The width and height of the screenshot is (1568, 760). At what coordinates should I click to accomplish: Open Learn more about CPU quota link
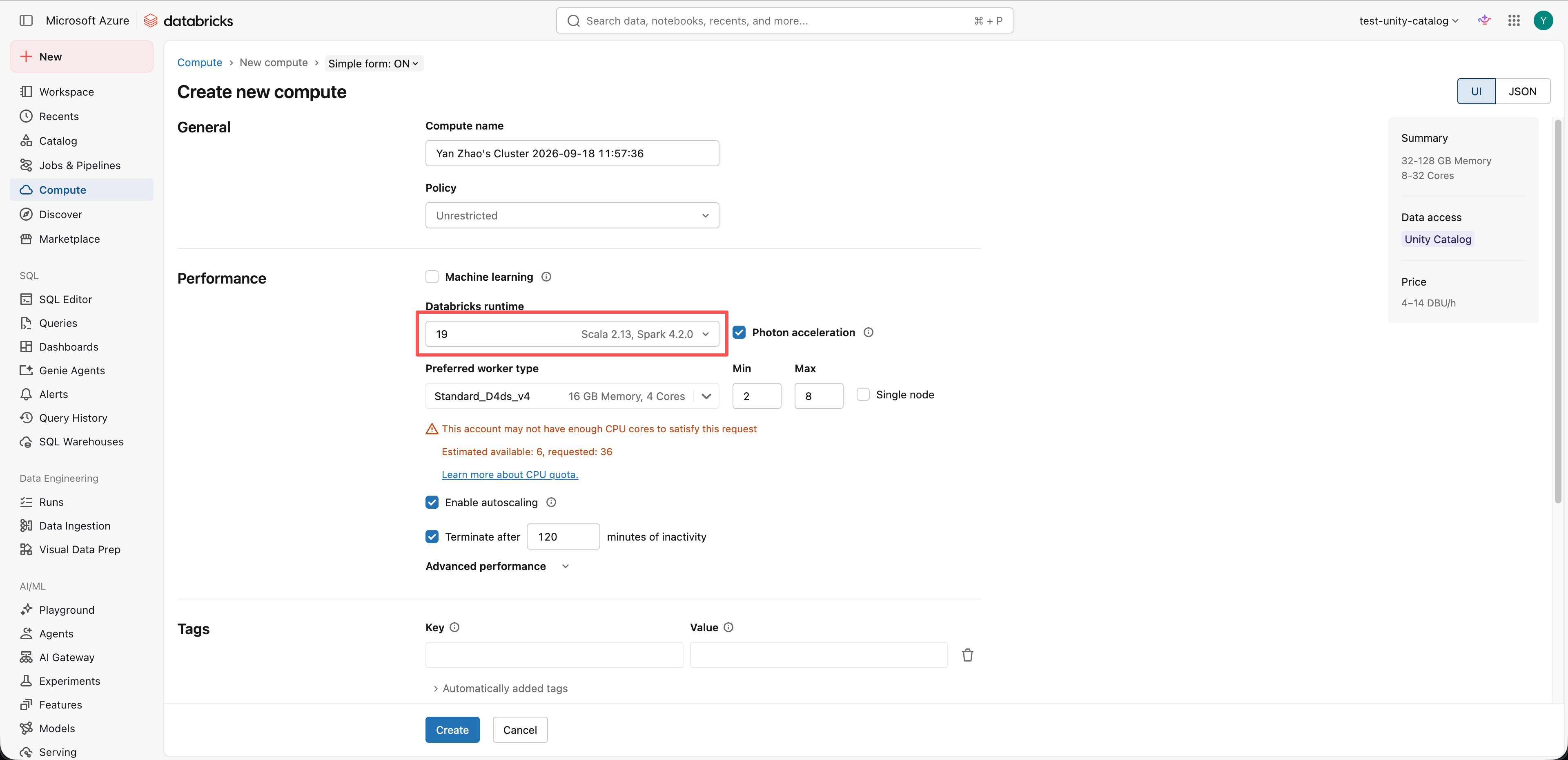pos(510,474)
